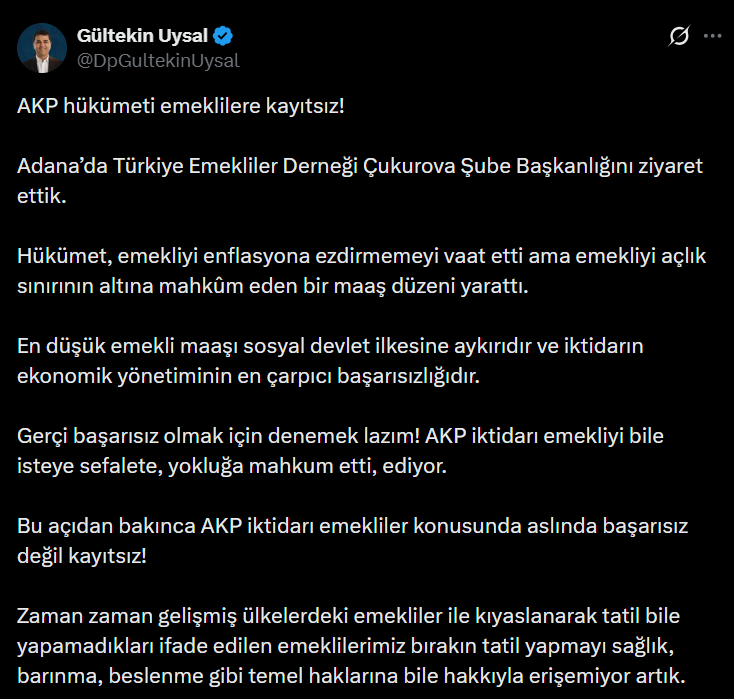Click the line "AKP hükümeti emeklilere kayıtsız!"
The image size is (734, 699).
tap(181, 105)
